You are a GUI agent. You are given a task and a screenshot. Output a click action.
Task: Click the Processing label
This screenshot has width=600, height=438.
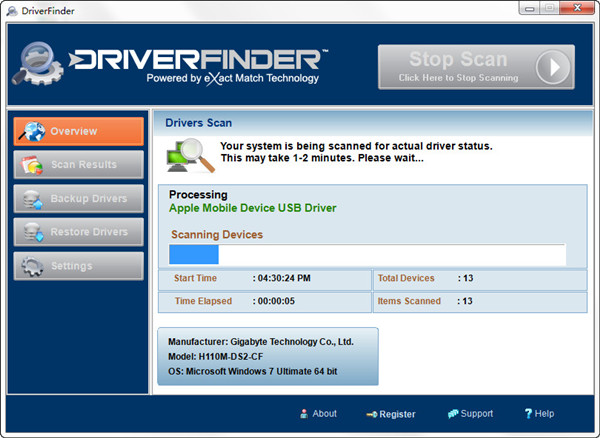click(x=198, y=195)
